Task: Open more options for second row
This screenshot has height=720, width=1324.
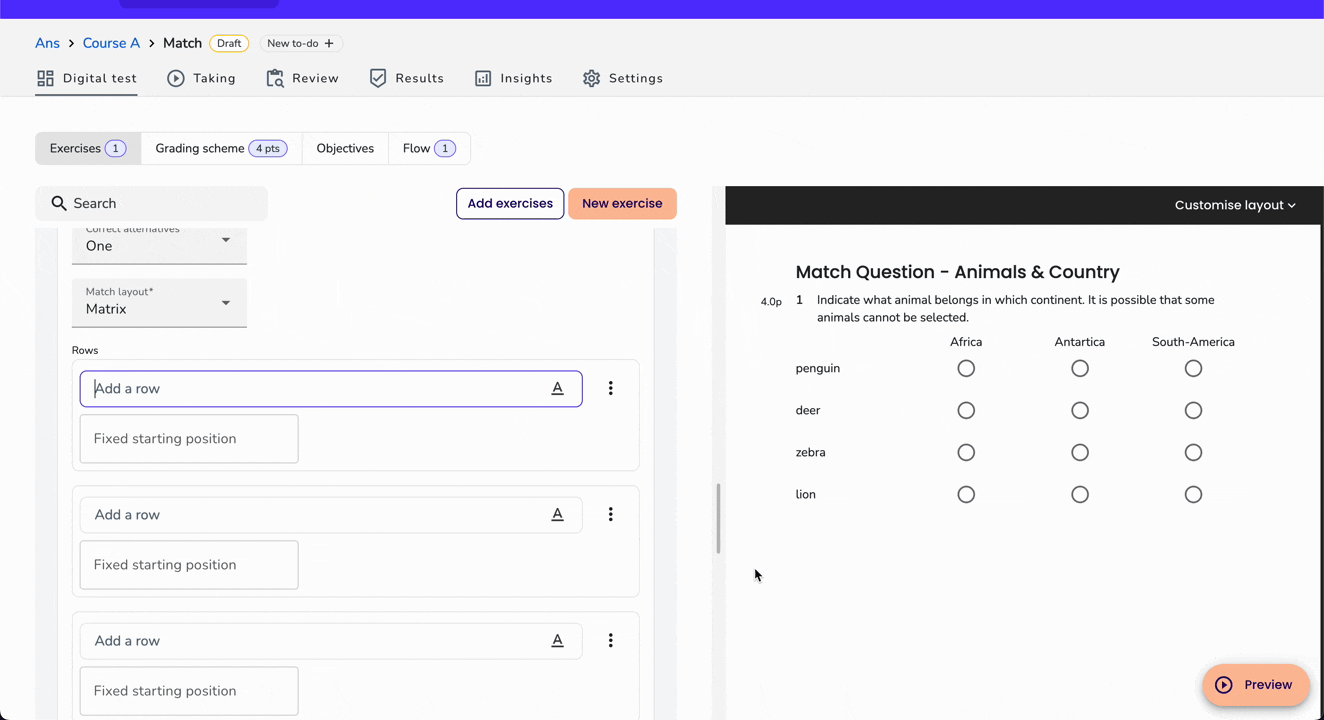Action: point(611,514)
